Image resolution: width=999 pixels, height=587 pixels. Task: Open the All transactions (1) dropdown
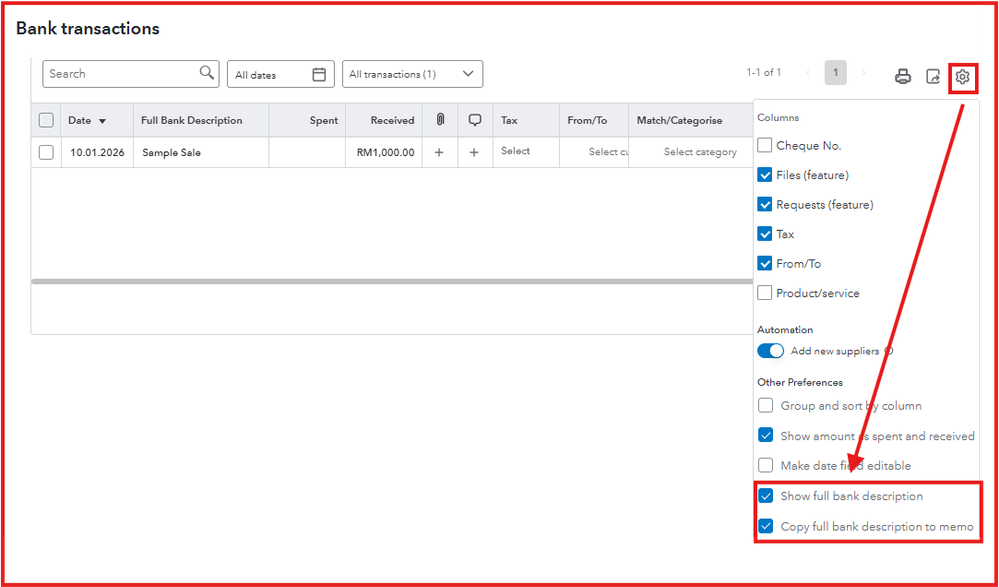tap(412, 74)
